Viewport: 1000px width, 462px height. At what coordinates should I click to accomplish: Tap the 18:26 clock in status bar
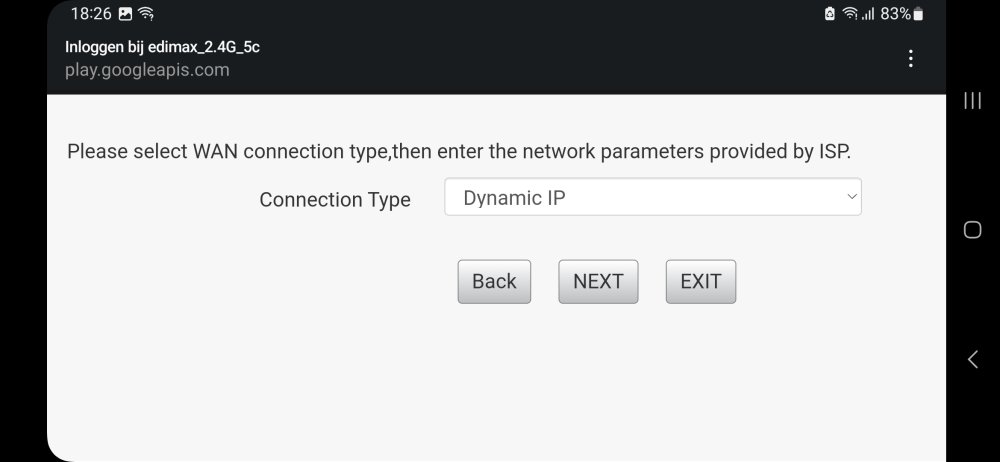coord(90,14)
